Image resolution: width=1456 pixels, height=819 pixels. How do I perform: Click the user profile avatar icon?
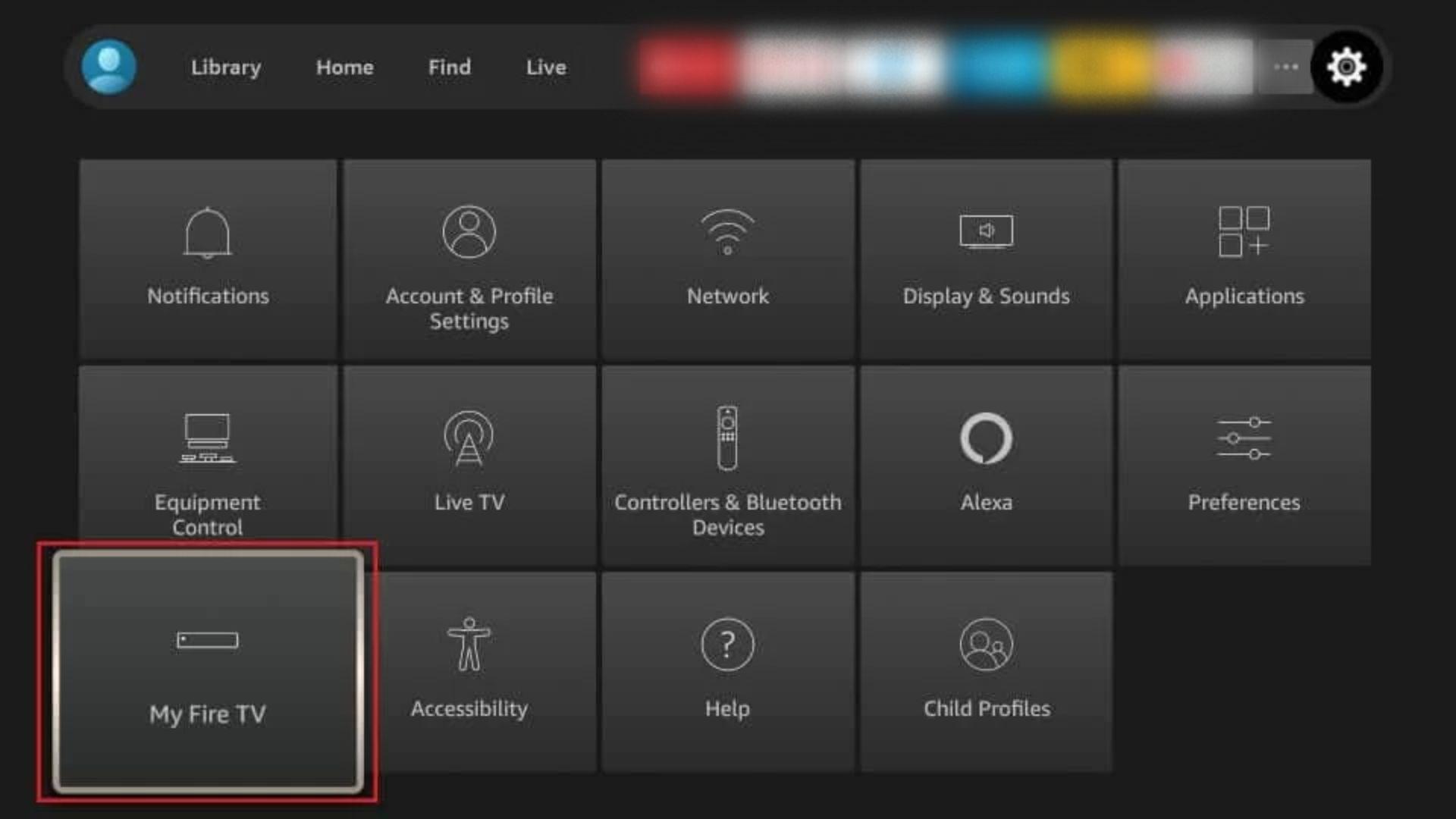tap(109, 67)
